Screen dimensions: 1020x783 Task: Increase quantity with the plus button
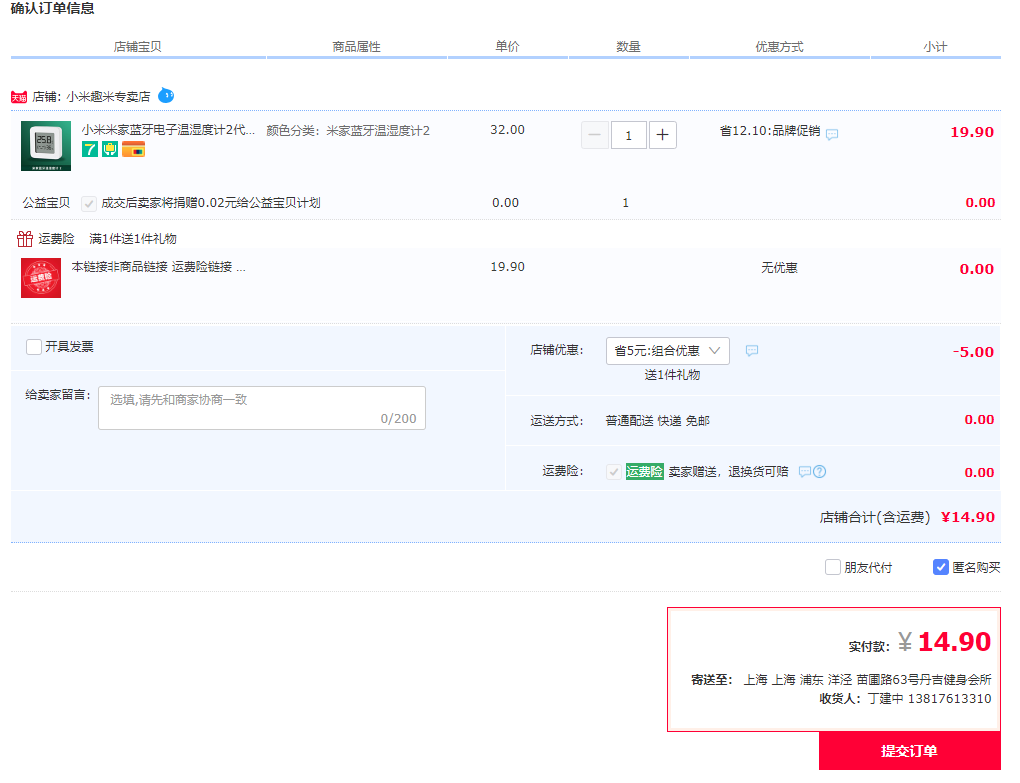(662, 135)
